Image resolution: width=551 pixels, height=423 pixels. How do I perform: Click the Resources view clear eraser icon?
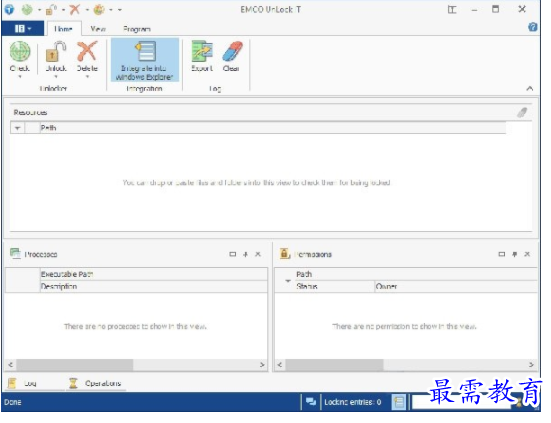[x=522, y=112]
